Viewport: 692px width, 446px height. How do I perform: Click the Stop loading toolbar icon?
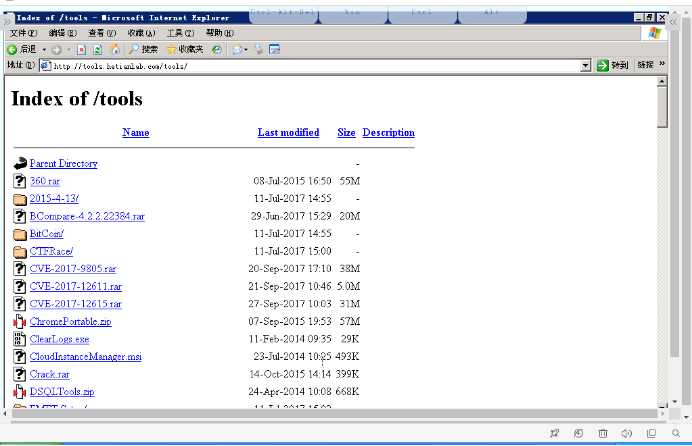pos(82,50)
